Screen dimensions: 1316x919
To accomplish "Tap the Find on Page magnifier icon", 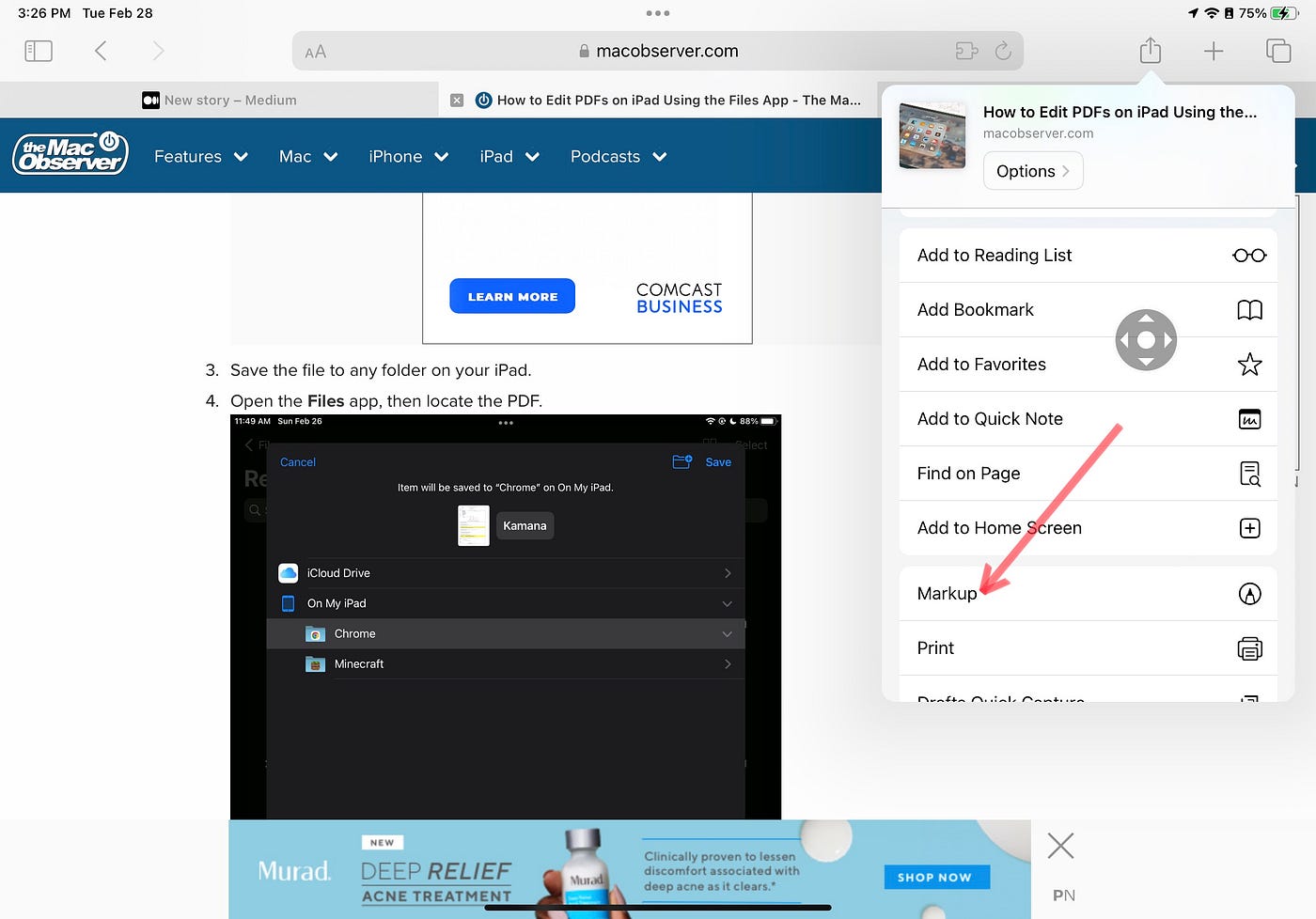I will pyautogui.click(x=1249, y=474).
